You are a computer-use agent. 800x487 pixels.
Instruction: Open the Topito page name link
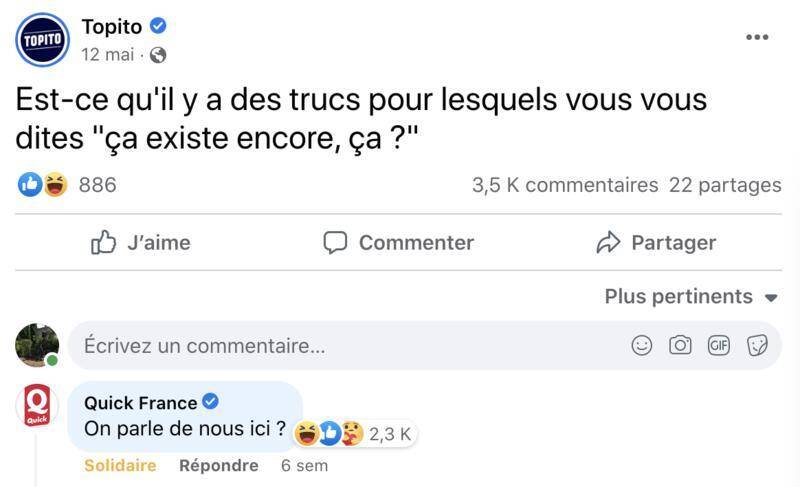[112, 27]
